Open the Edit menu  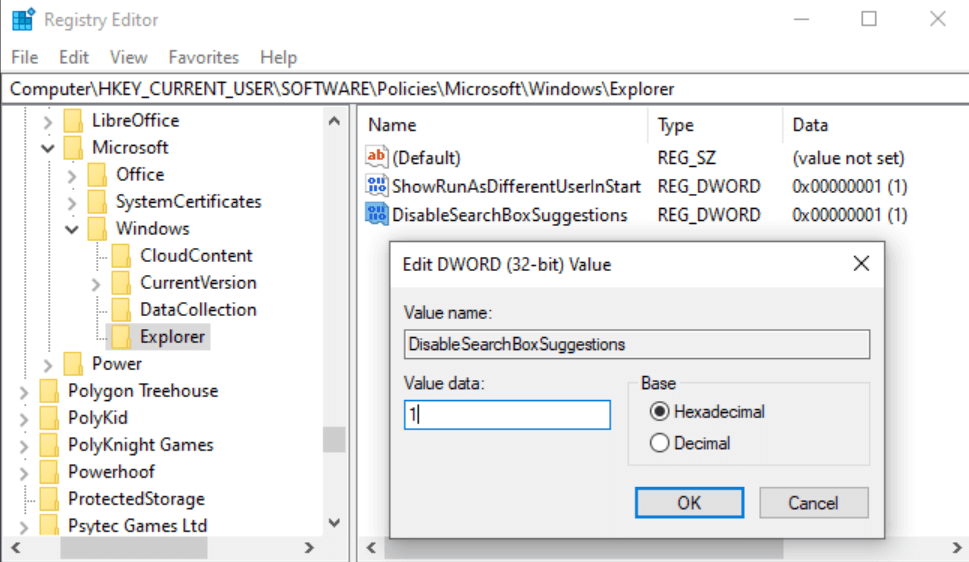pos(74,57)
